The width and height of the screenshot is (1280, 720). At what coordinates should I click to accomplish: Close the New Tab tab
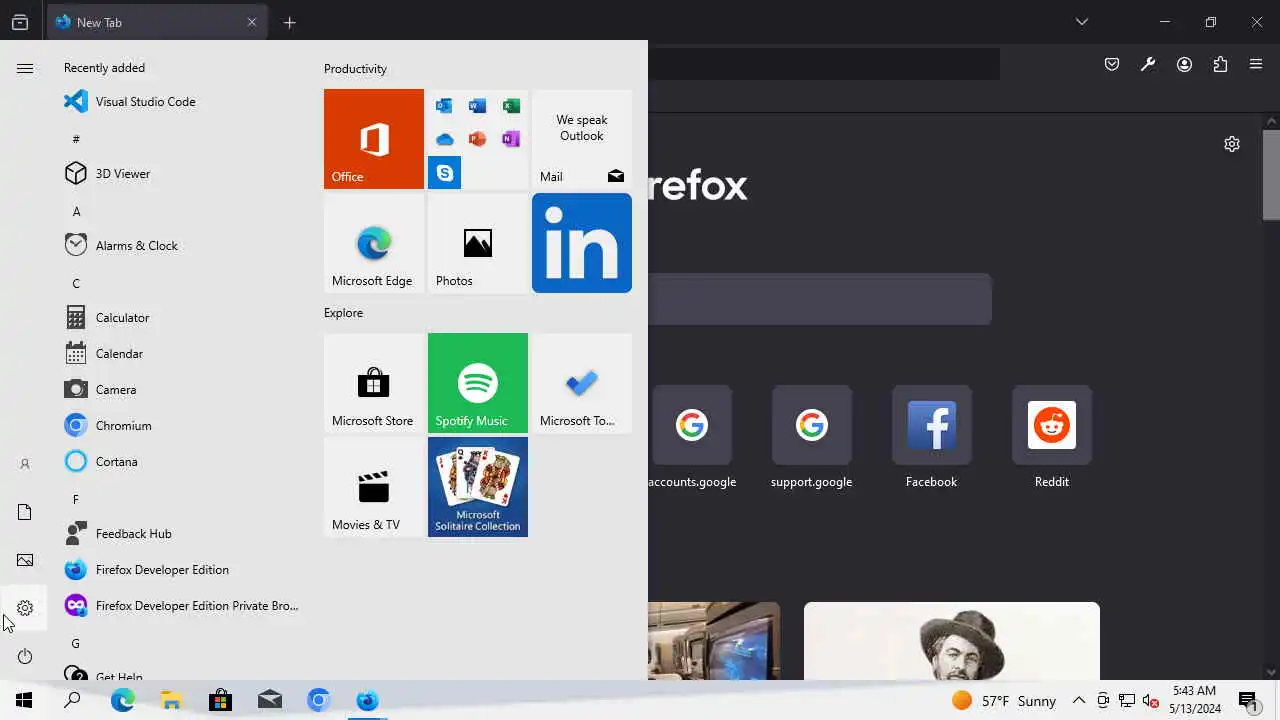pos(252,22)
